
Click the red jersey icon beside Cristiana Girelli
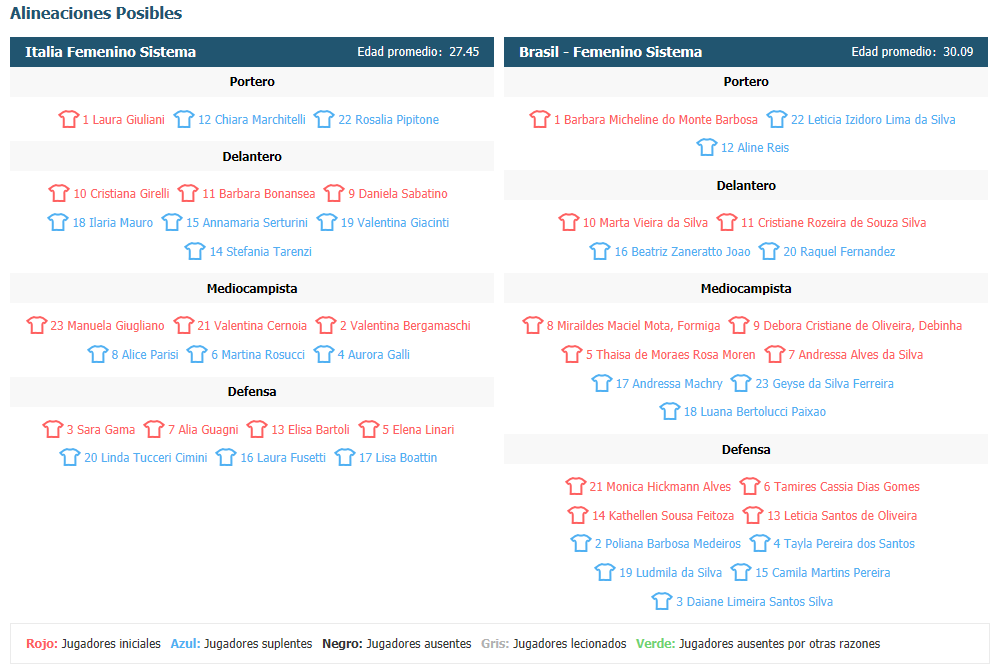[59, 193]
